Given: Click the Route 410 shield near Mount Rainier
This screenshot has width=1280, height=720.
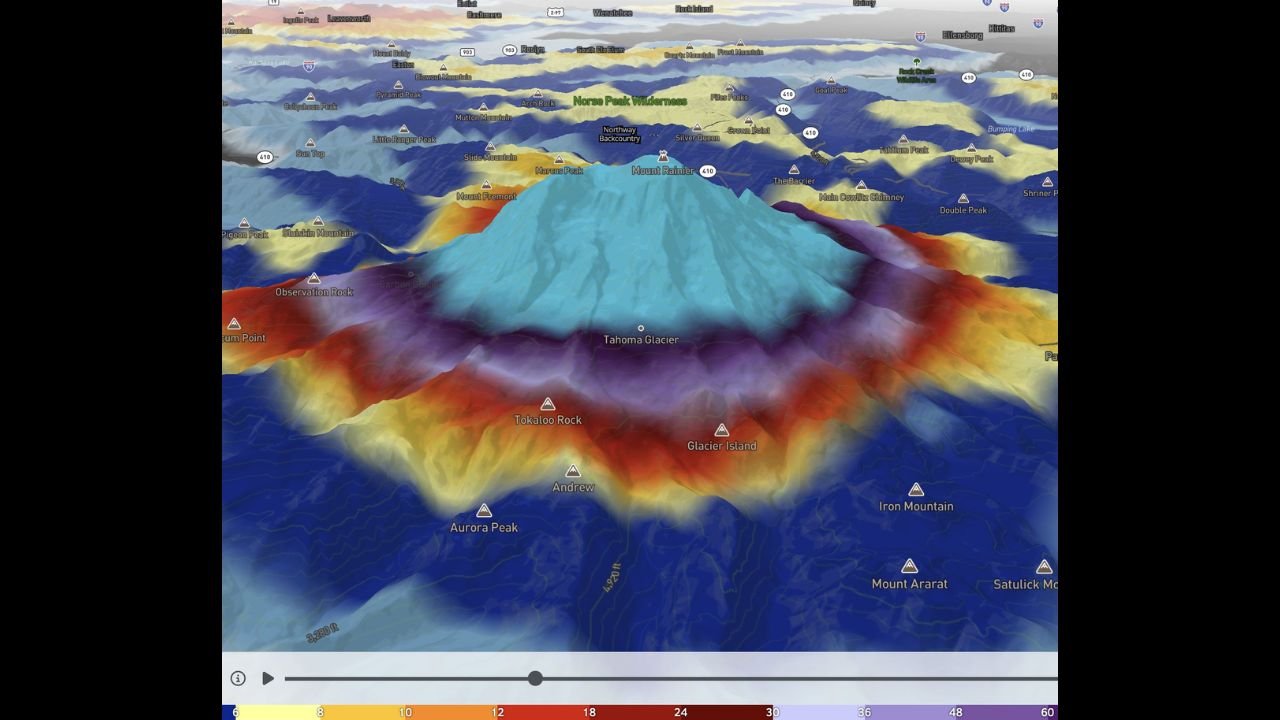Looking at the screenshot, I should (x=708, y=171).
